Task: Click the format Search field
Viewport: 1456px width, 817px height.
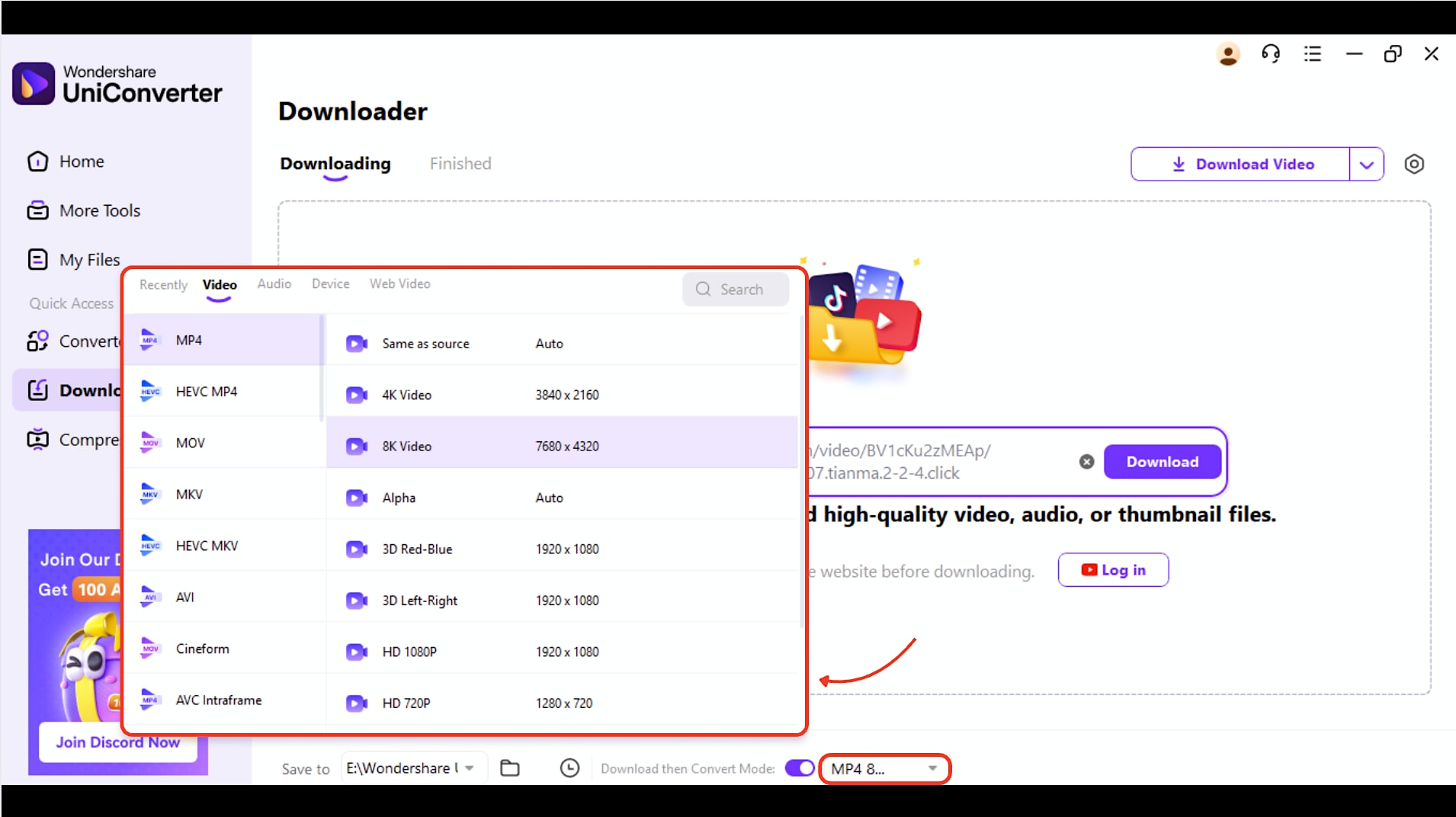Action: click(x=735, y=290)
